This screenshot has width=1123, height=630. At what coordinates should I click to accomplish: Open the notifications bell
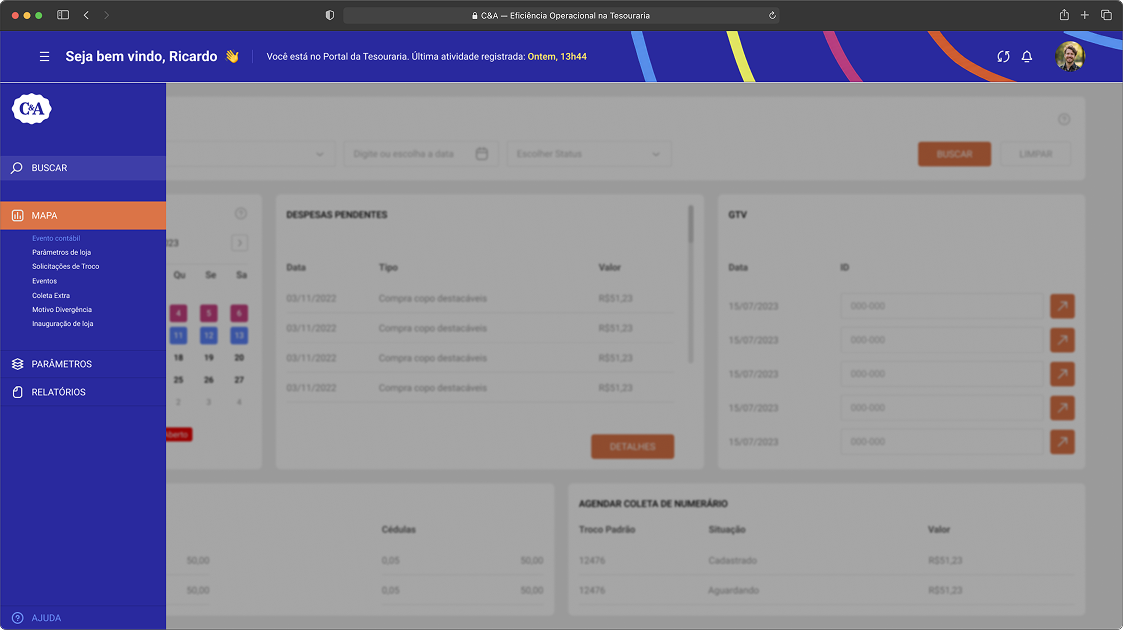(1027, 57)
